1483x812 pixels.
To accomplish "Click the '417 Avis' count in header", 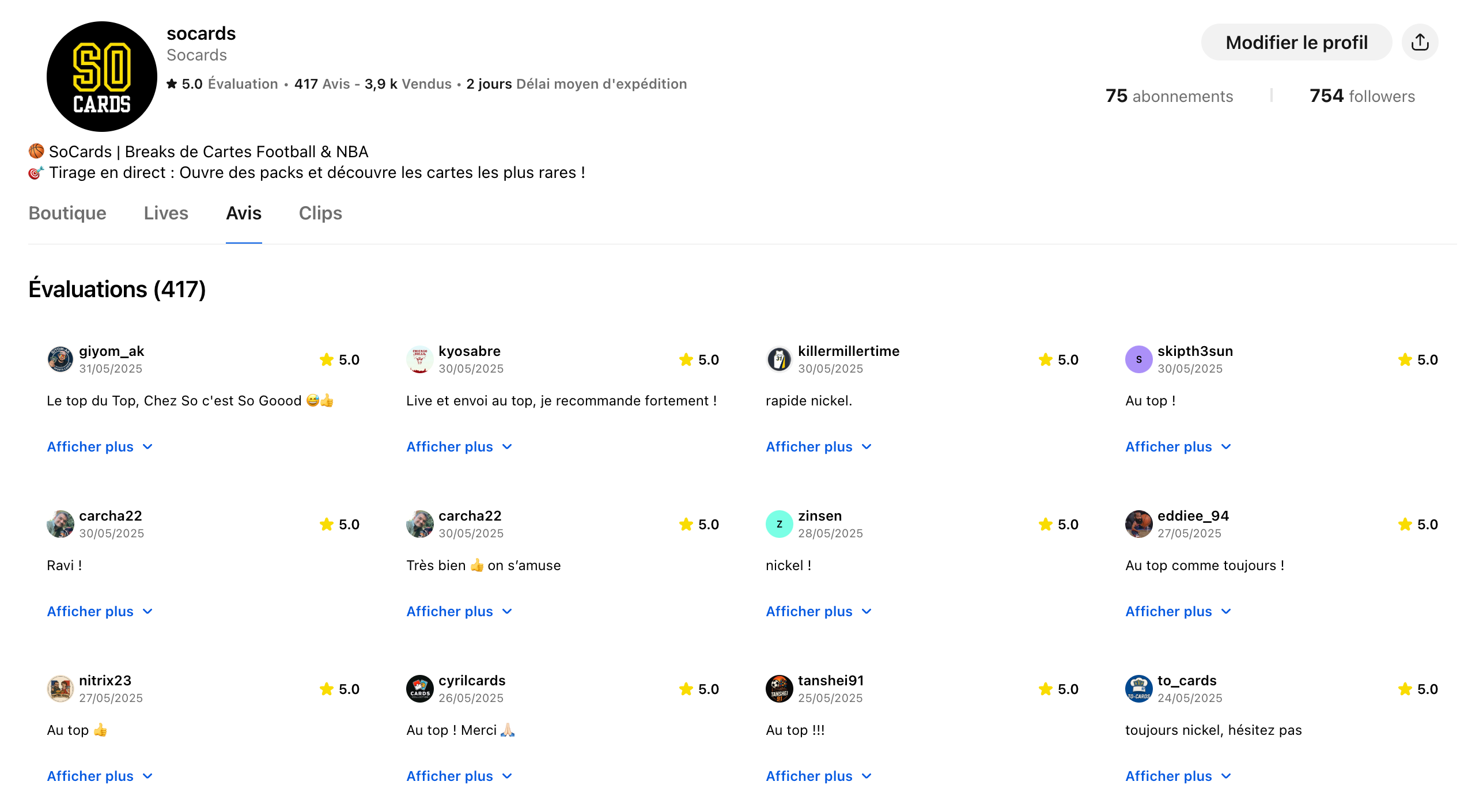I will pos(322,84).
